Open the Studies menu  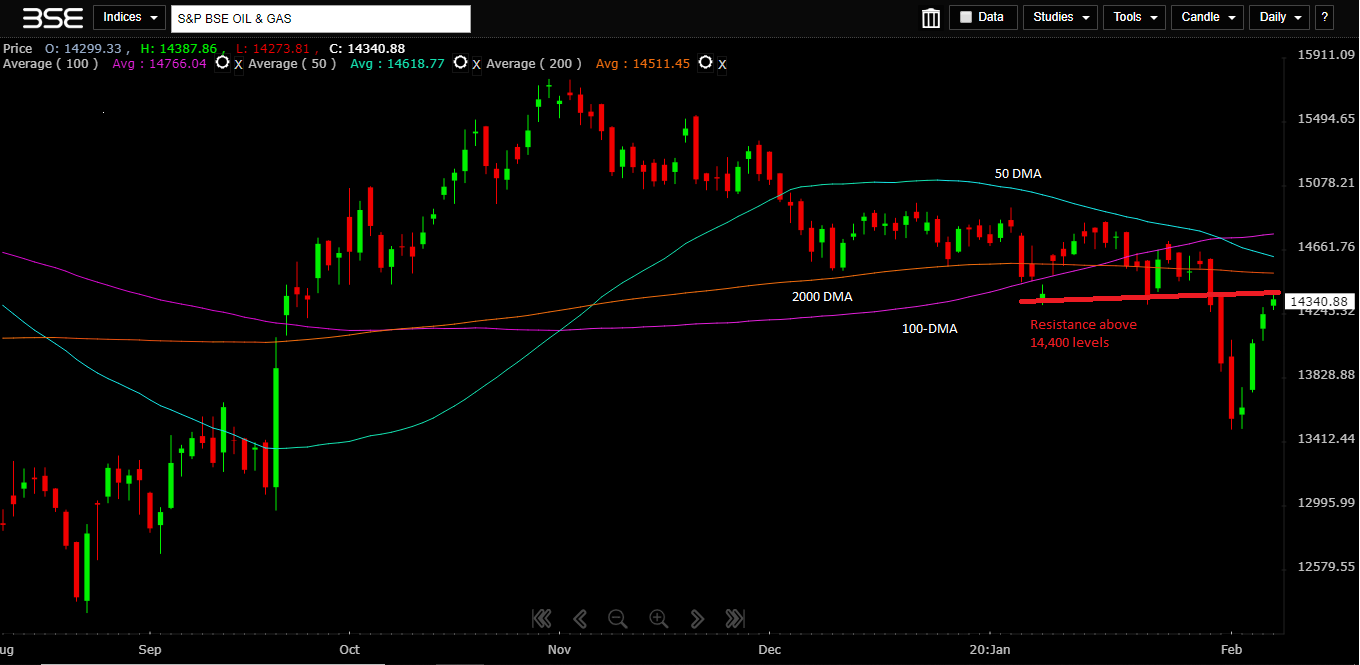click(1060, 17)
